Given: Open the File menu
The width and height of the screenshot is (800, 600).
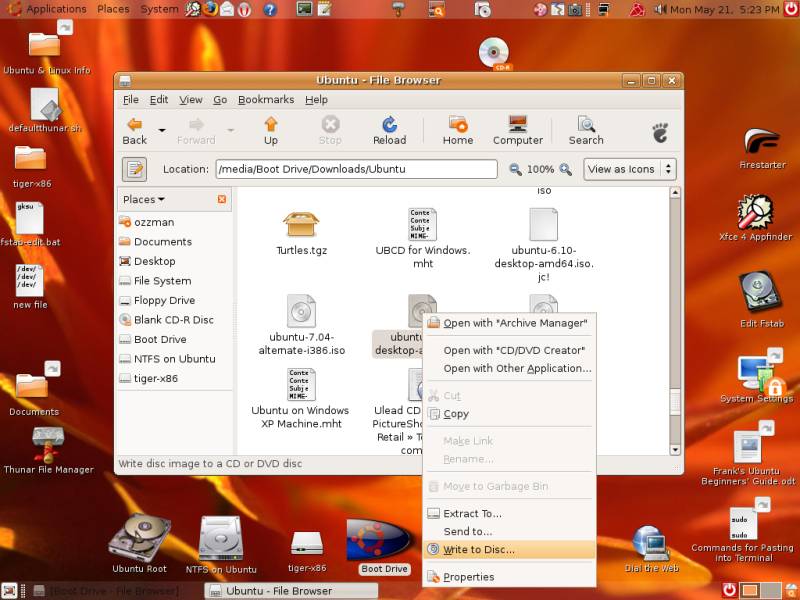Looking at the screenshot, I should (x=131, y=99).
